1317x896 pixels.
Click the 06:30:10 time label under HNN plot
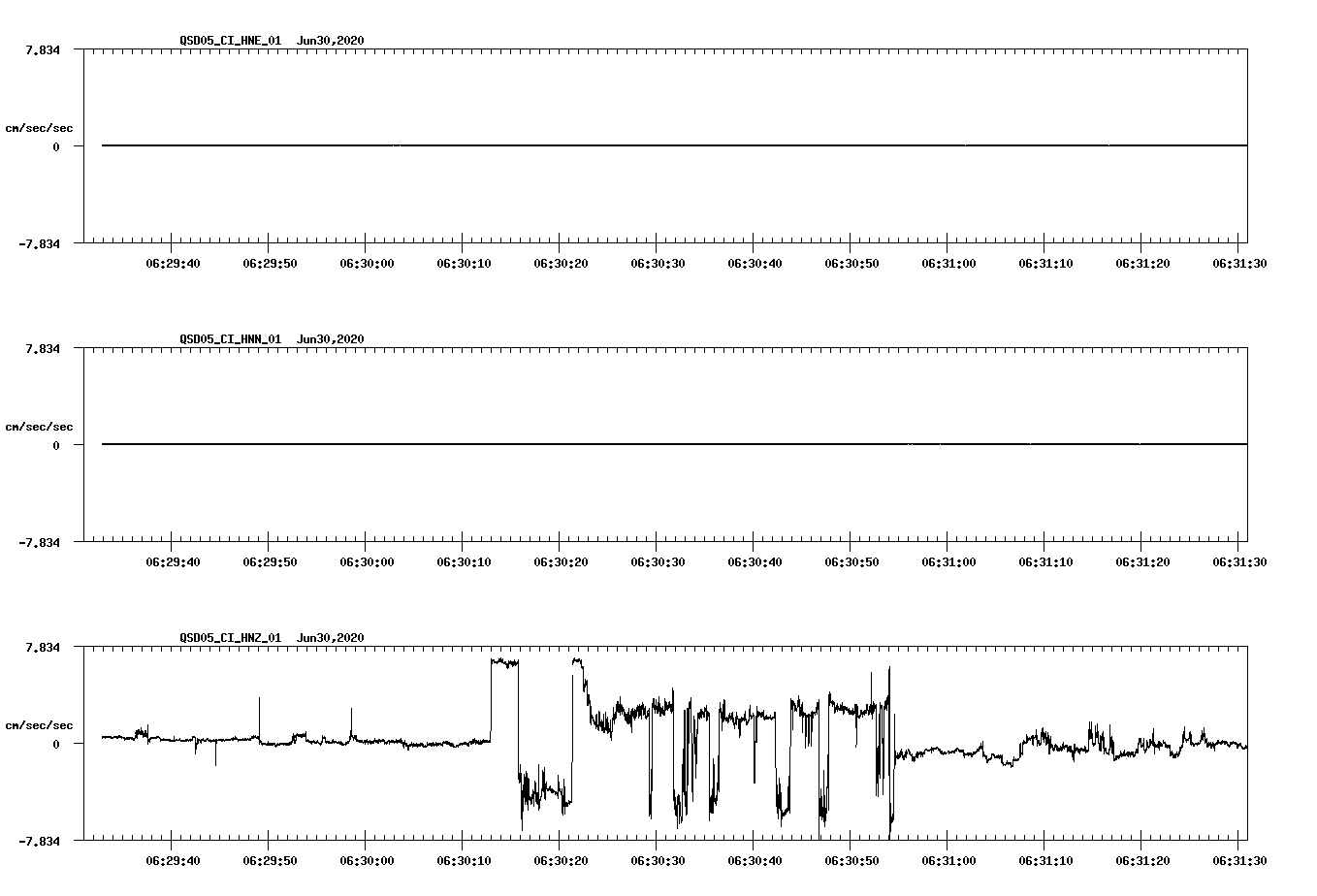(x=464, y=561)
